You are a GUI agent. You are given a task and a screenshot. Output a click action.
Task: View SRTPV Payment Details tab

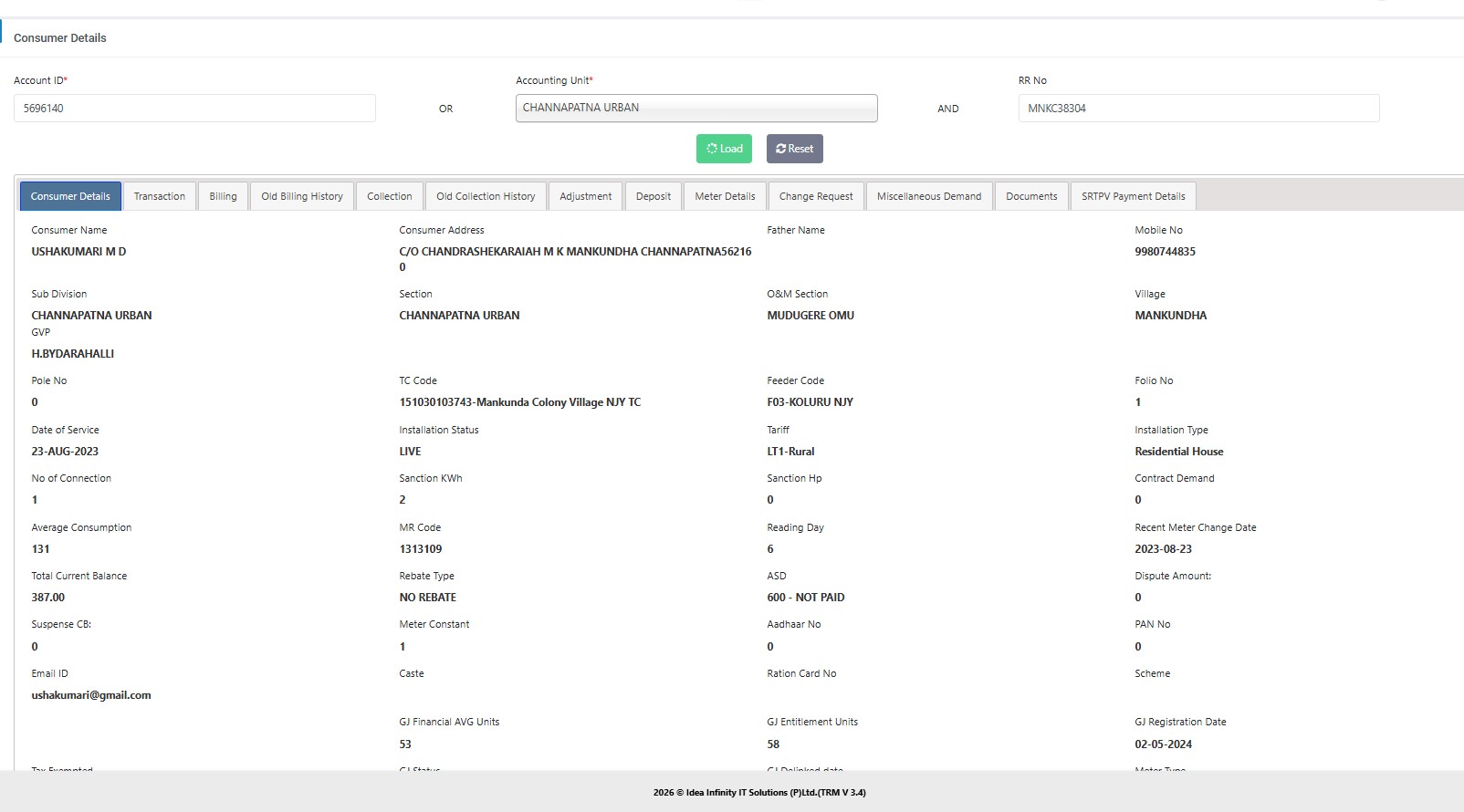pos(1133,196)
